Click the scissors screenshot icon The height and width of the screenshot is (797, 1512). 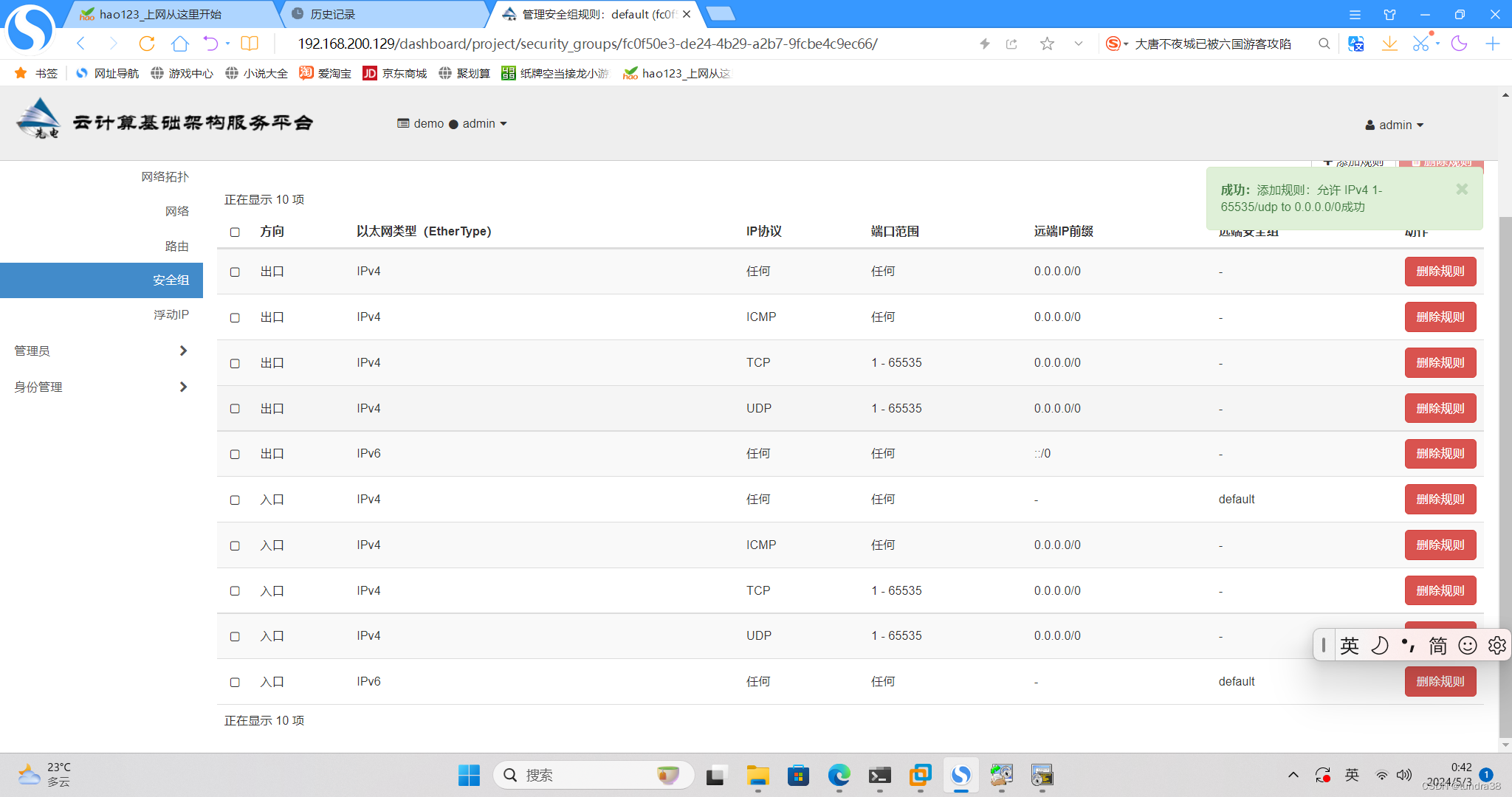(x=1421, y=44)
